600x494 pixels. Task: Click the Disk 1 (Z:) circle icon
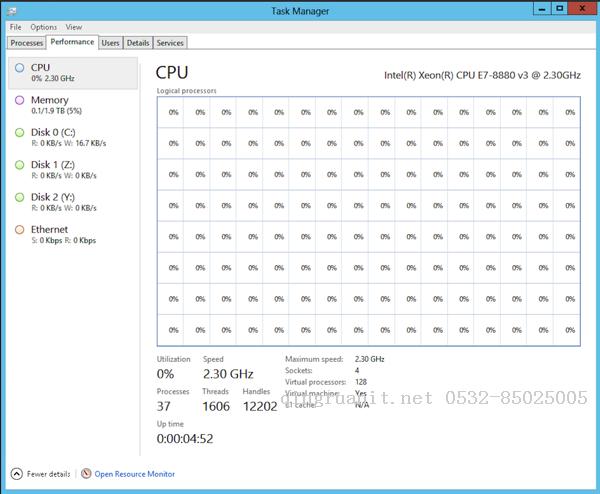click(20, 164)
